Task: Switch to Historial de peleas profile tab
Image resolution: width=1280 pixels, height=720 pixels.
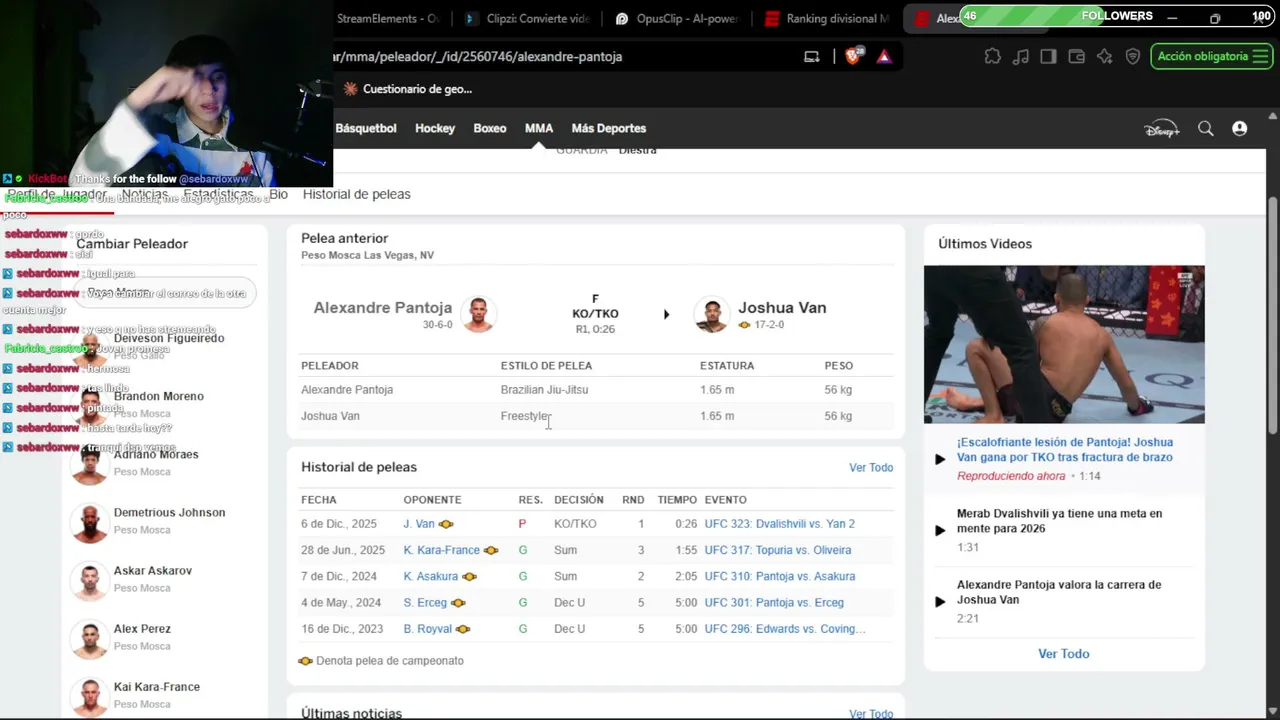Action: point(357,194)
